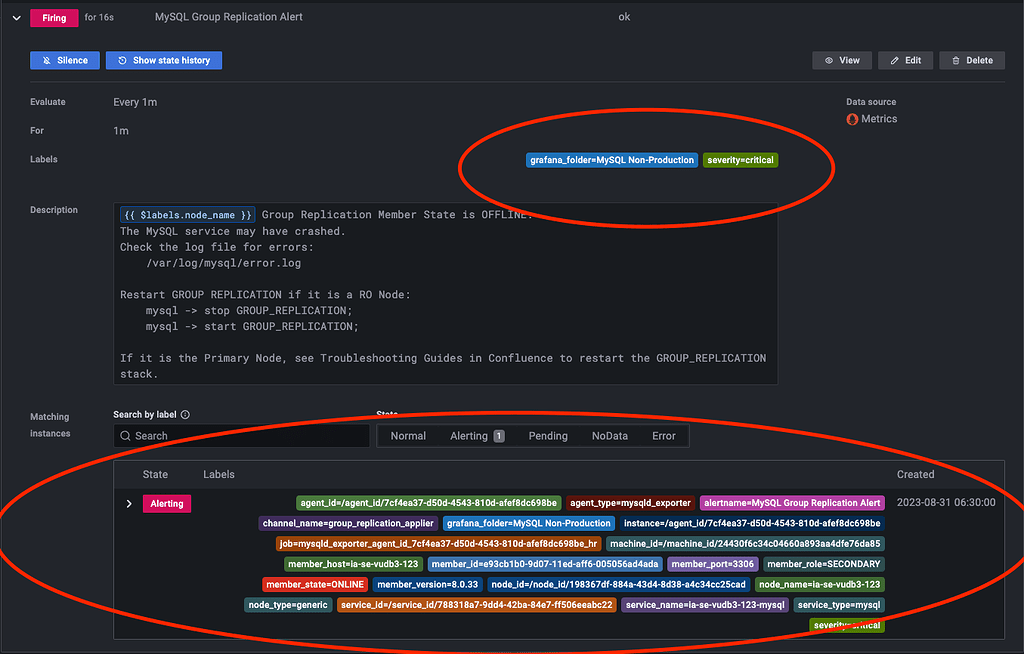Expand the Alerting instance row

pos(128,503)
